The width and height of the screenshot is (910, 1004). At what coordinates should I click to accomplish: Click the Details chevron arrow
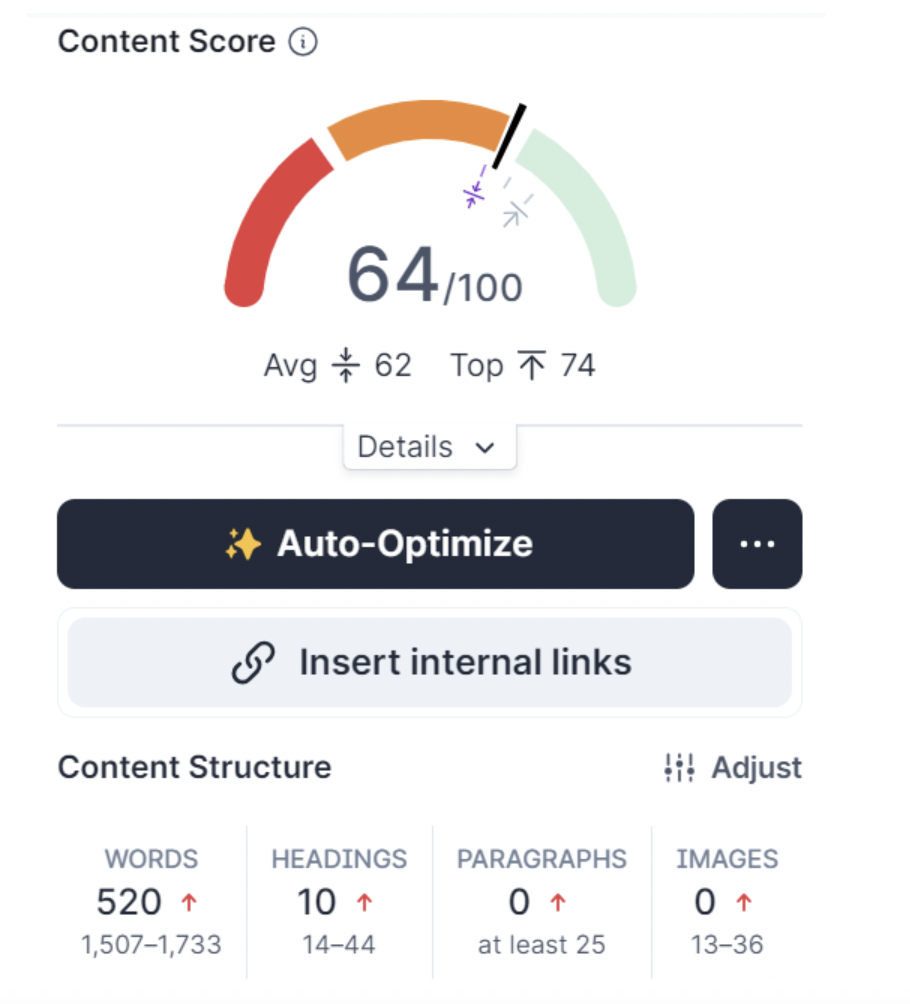click(485, 448)
